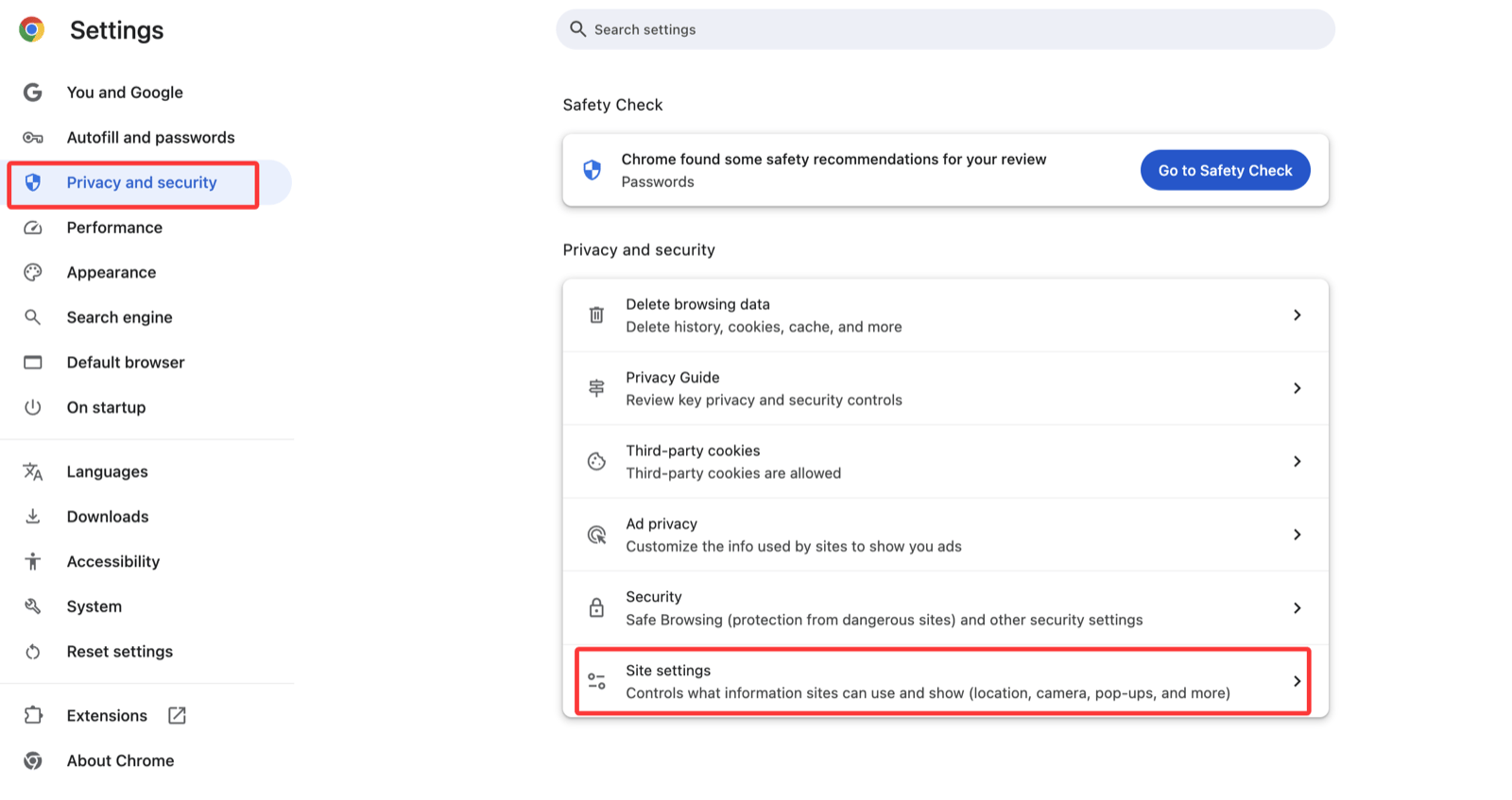Click the trash icon for Delete browsing data
Image resolution: width=1512 pixels, height=800 pixels.
[596, 315]
